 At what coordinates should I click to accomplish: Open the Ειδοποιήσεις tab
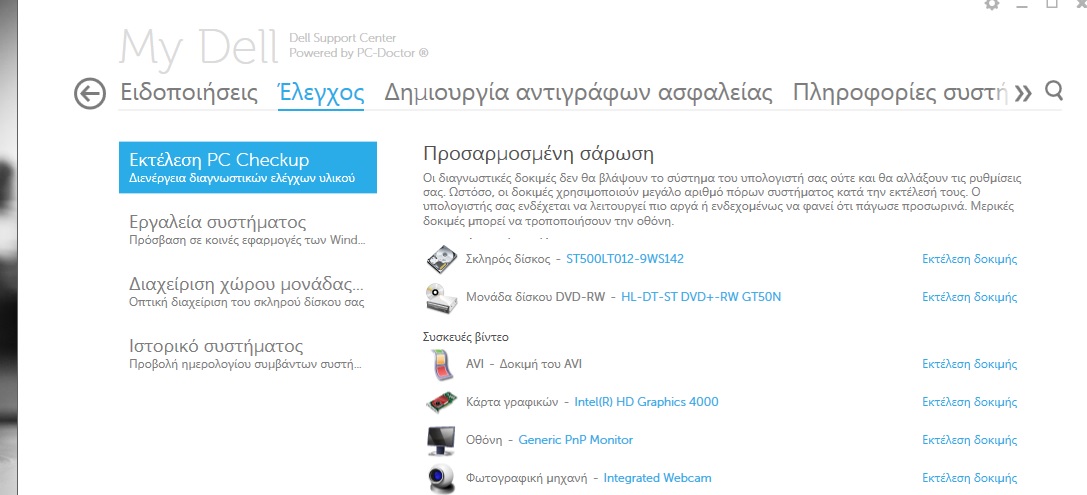coord(189,92)
